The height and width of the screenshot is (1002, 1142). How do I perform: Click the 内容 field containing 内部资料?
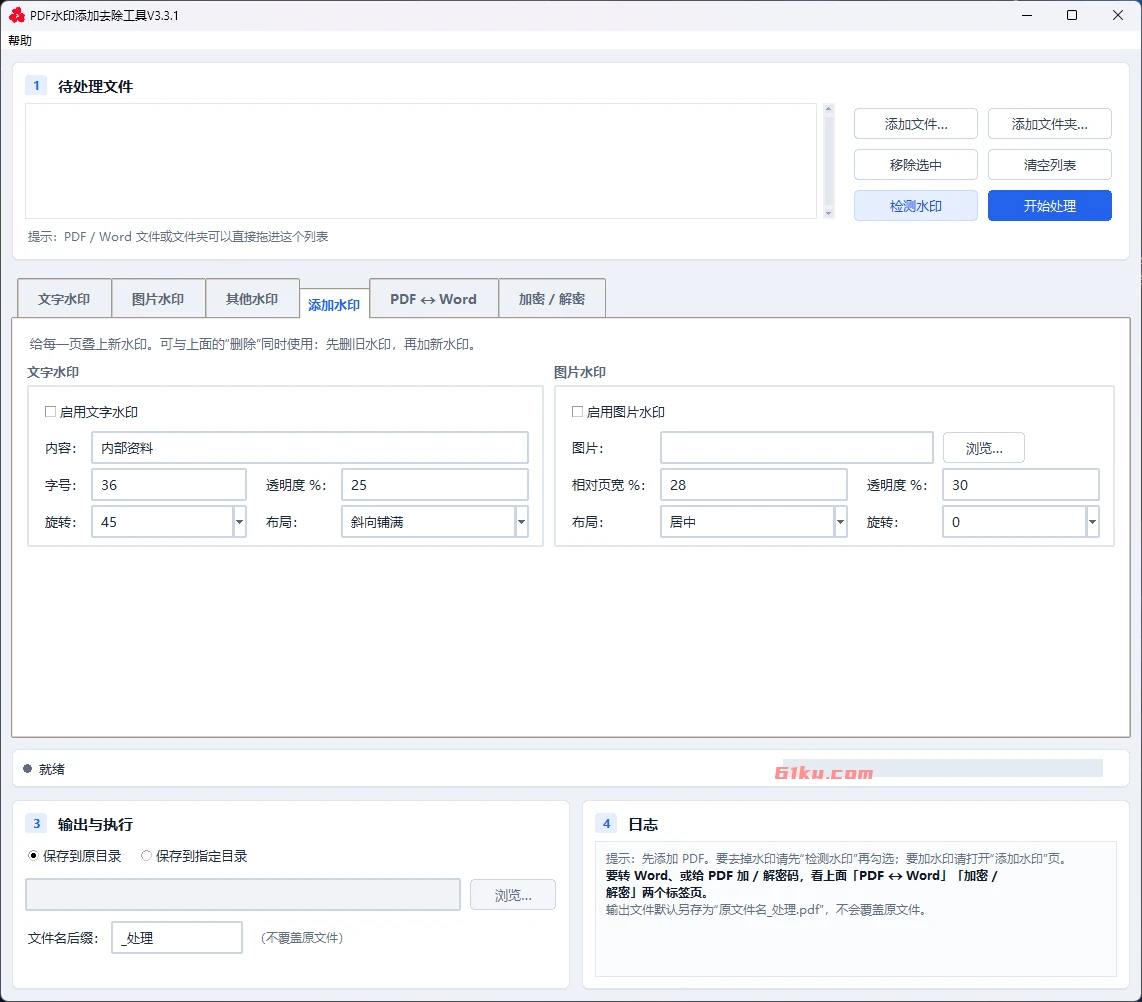pos(310,448)
